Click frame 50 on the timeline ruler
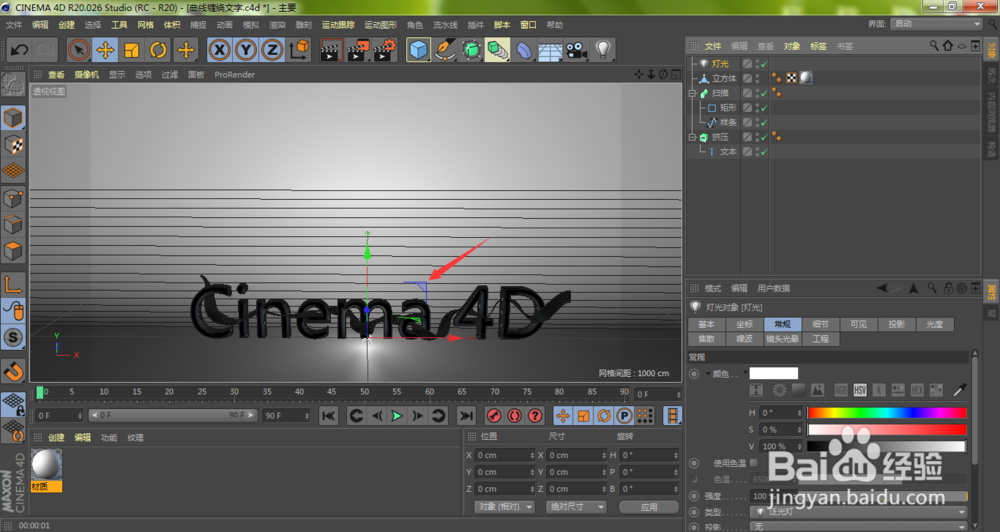This screenshot has width=1000, height=532. 364,392
